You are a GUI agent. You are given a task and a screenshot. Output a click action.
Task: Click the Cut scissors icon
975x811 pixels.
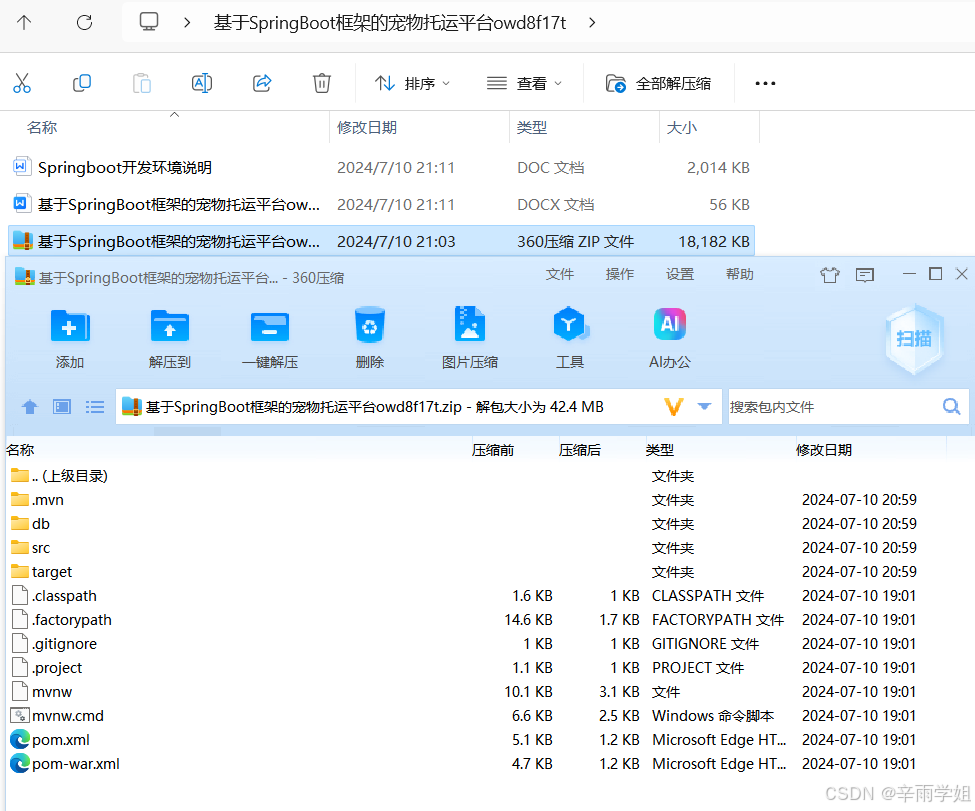pos(22,83)
